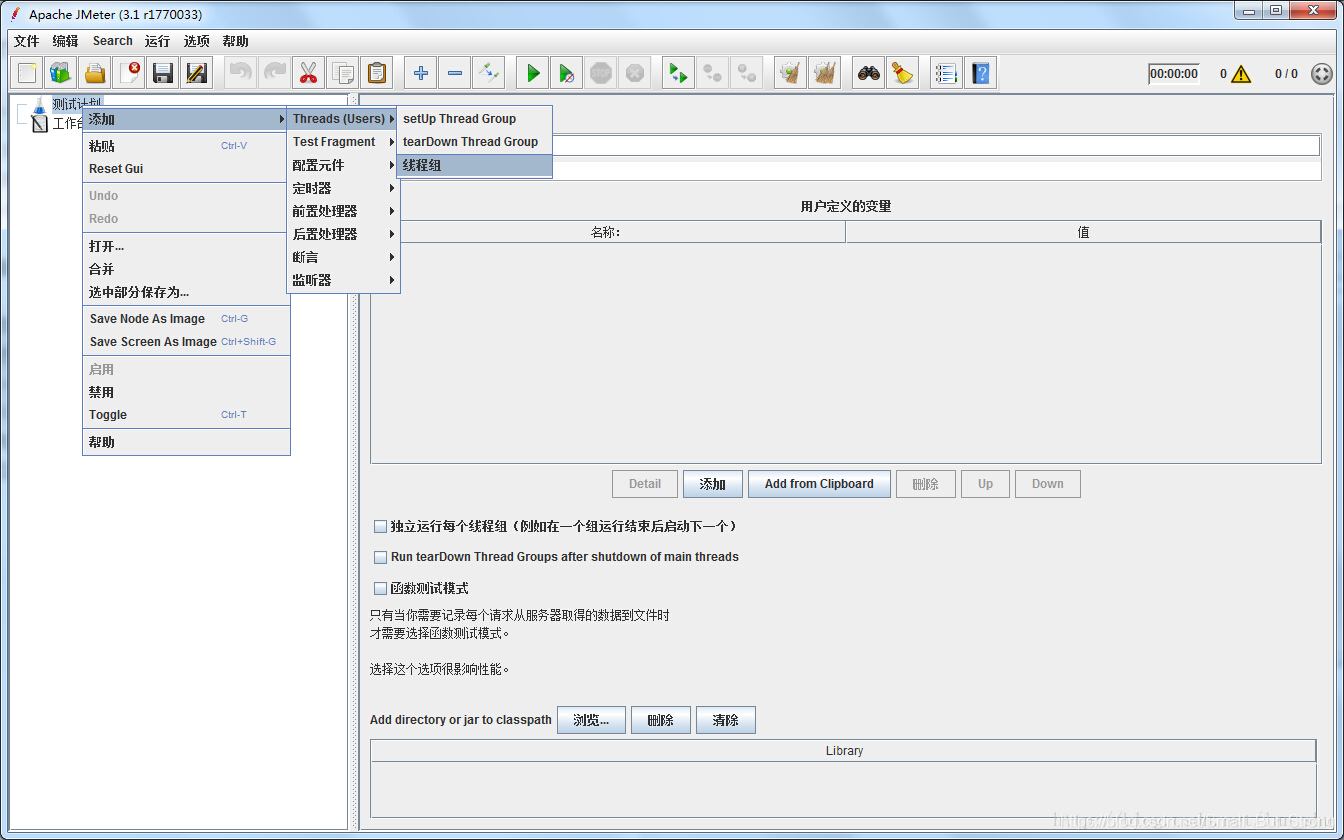Viewport: 1344px width, 840px height.
Task: Click Remote shutdown all icon
Action: coord(747,73)
